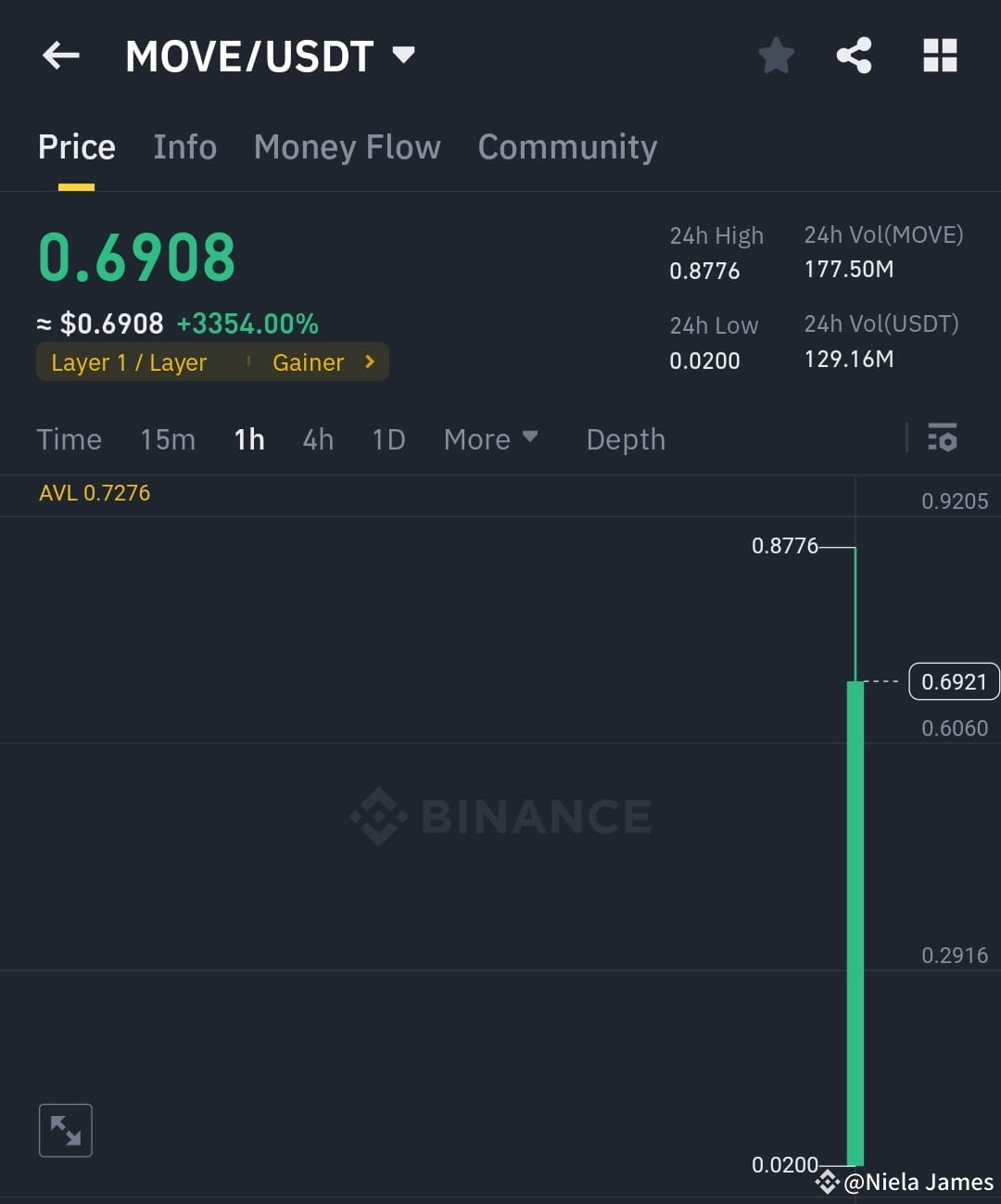1001x1204 pixels.
Task: Expand chart to fullscreen
Action: [x=65, y=1130]
